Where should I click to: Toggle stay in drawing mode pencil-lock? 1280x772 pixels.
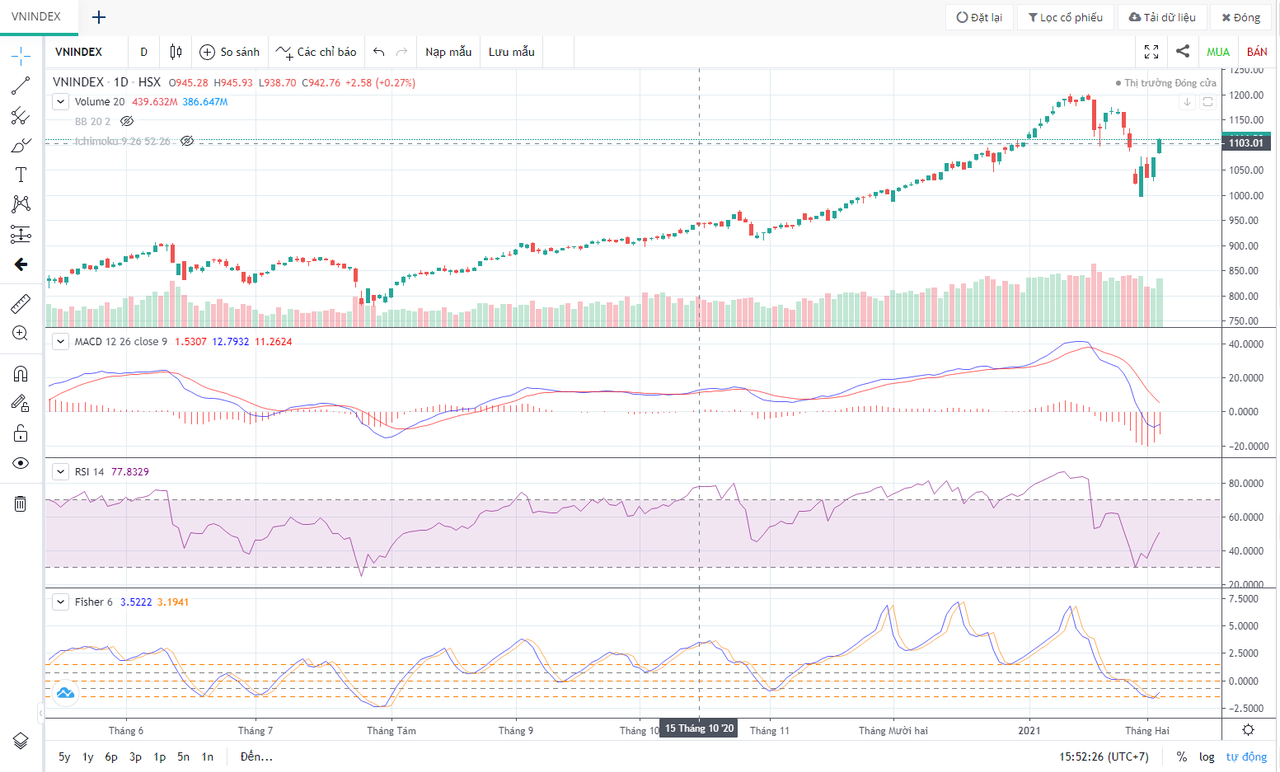20,403
